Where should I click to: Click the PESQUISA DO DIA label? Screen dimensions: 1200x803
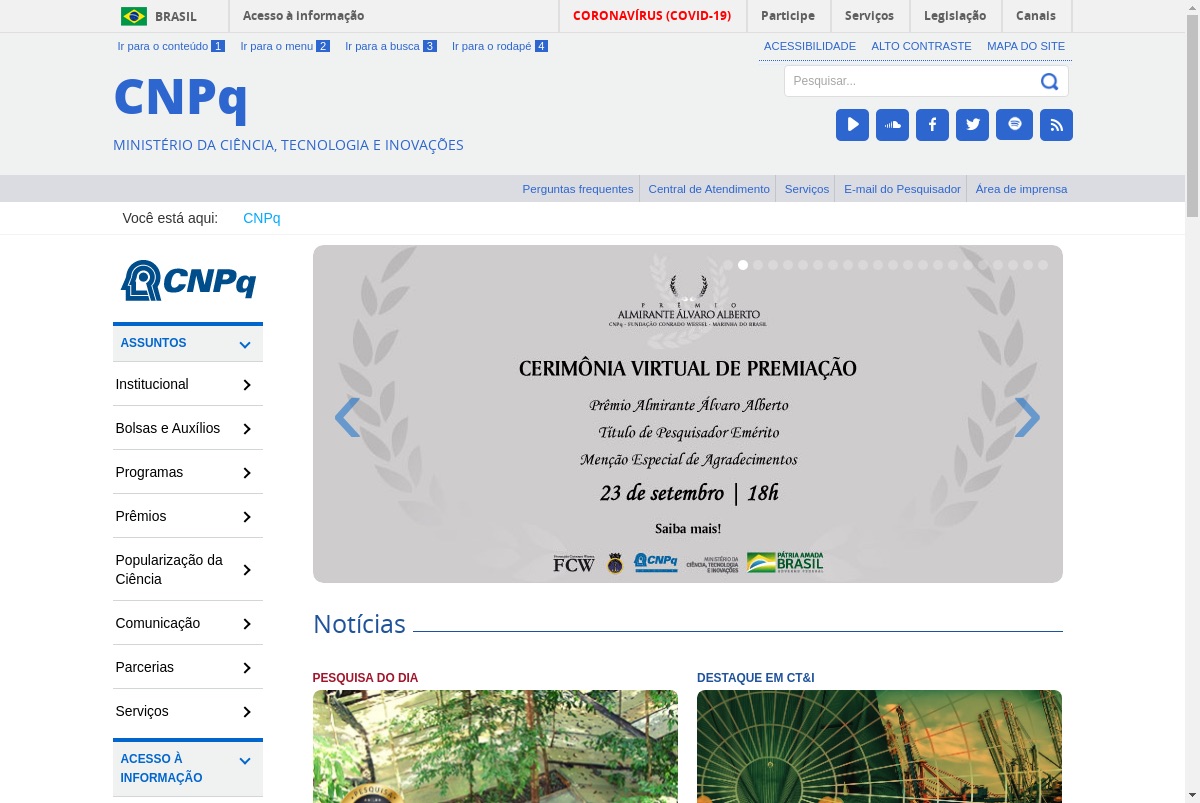pos(365,678)
